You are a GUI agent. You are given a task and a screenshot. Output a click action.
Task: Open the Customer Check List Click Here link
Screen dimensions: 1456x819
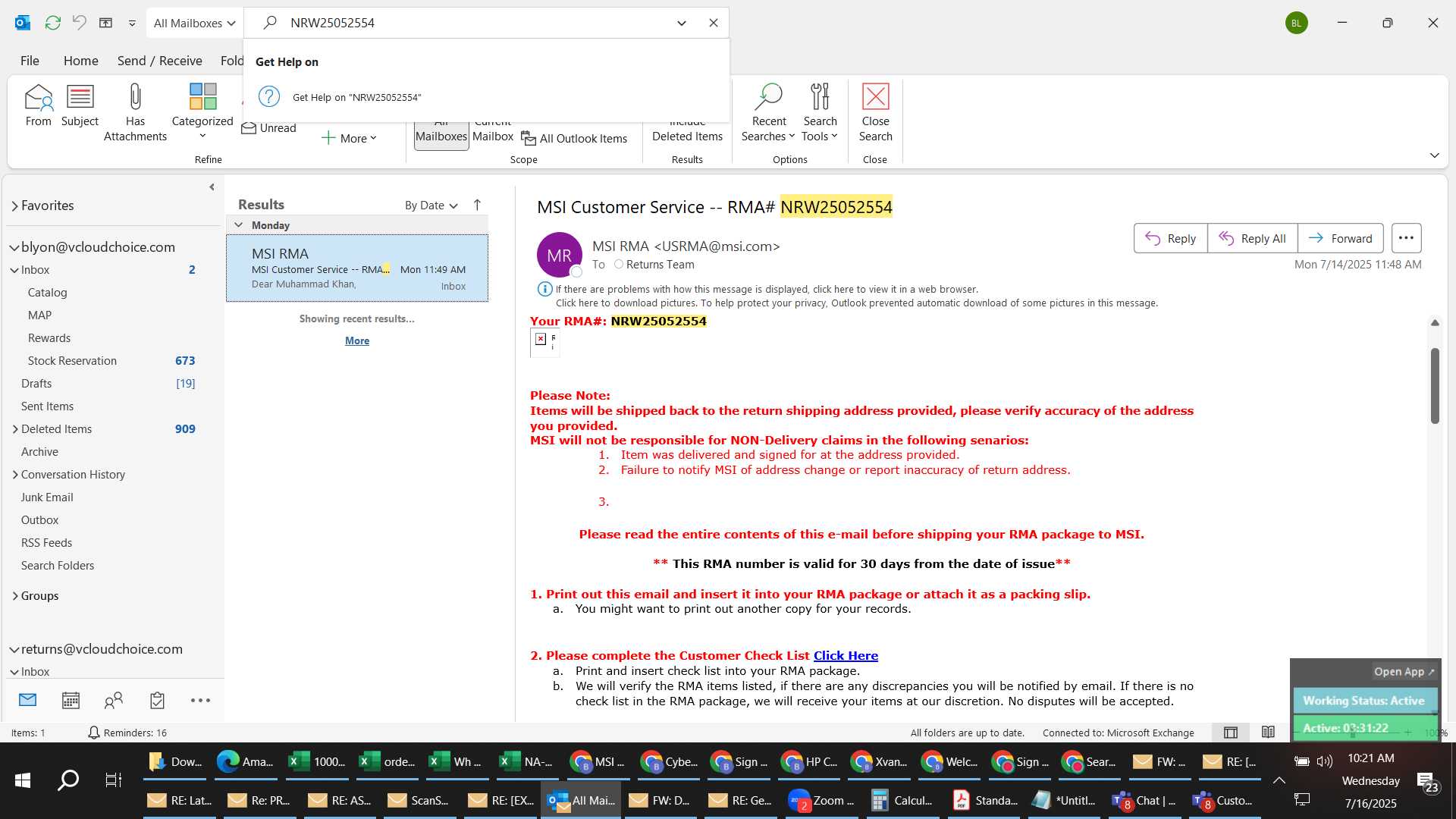pyautogui.click(x=846, y=656)
